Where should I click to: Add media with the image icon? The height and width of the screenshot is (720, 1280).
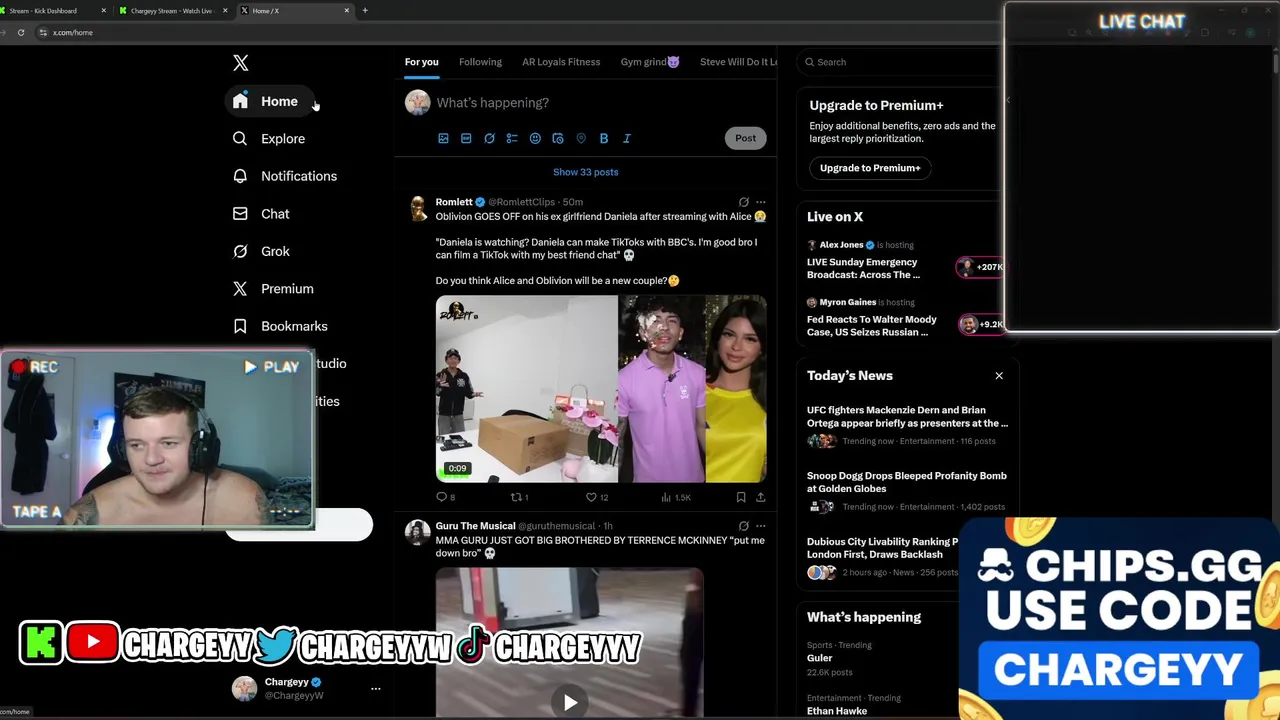point(443,138)
